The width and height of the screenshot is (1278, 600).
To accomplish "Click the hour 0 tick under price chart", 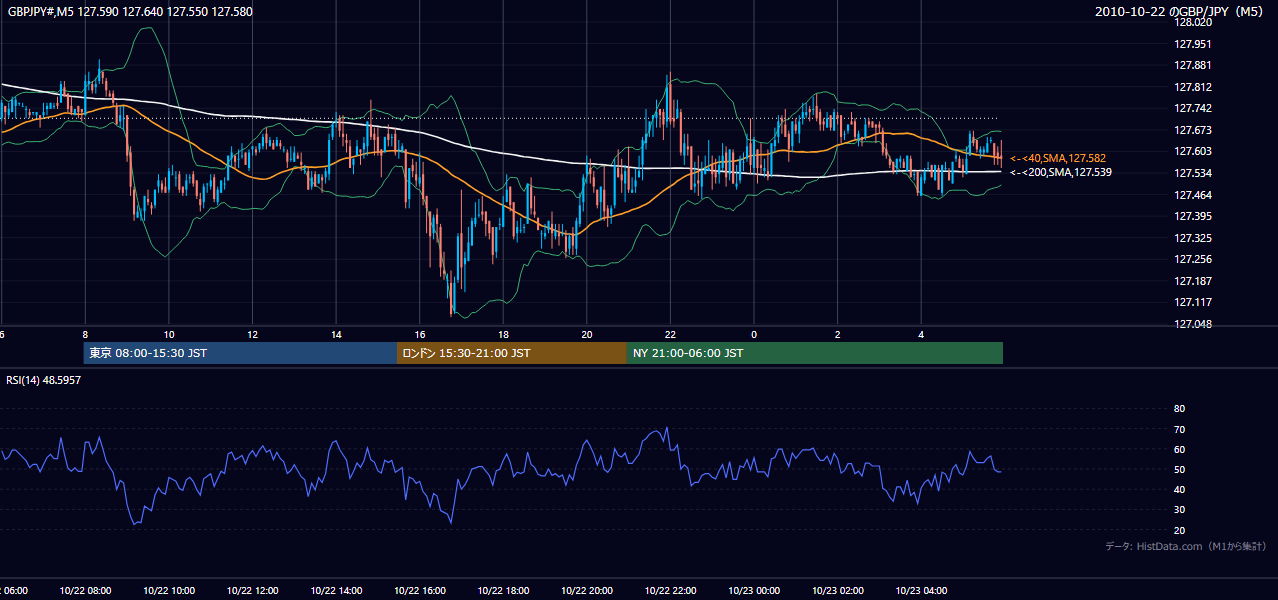I will (x=754, y=335).
